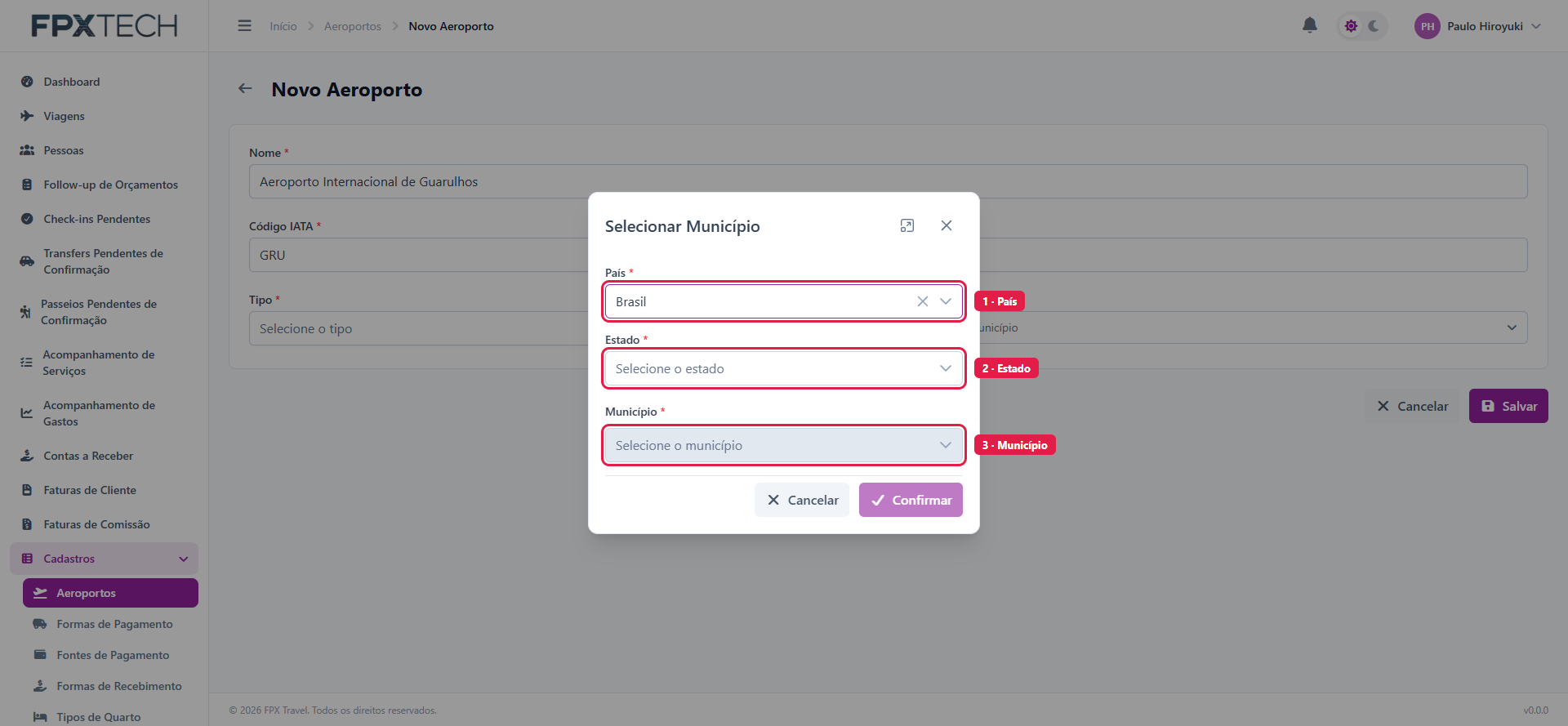The height and width of the screenshot is (726, 1568).
Task: Open Dashboard in sidebar
Action: click(104, 82)
